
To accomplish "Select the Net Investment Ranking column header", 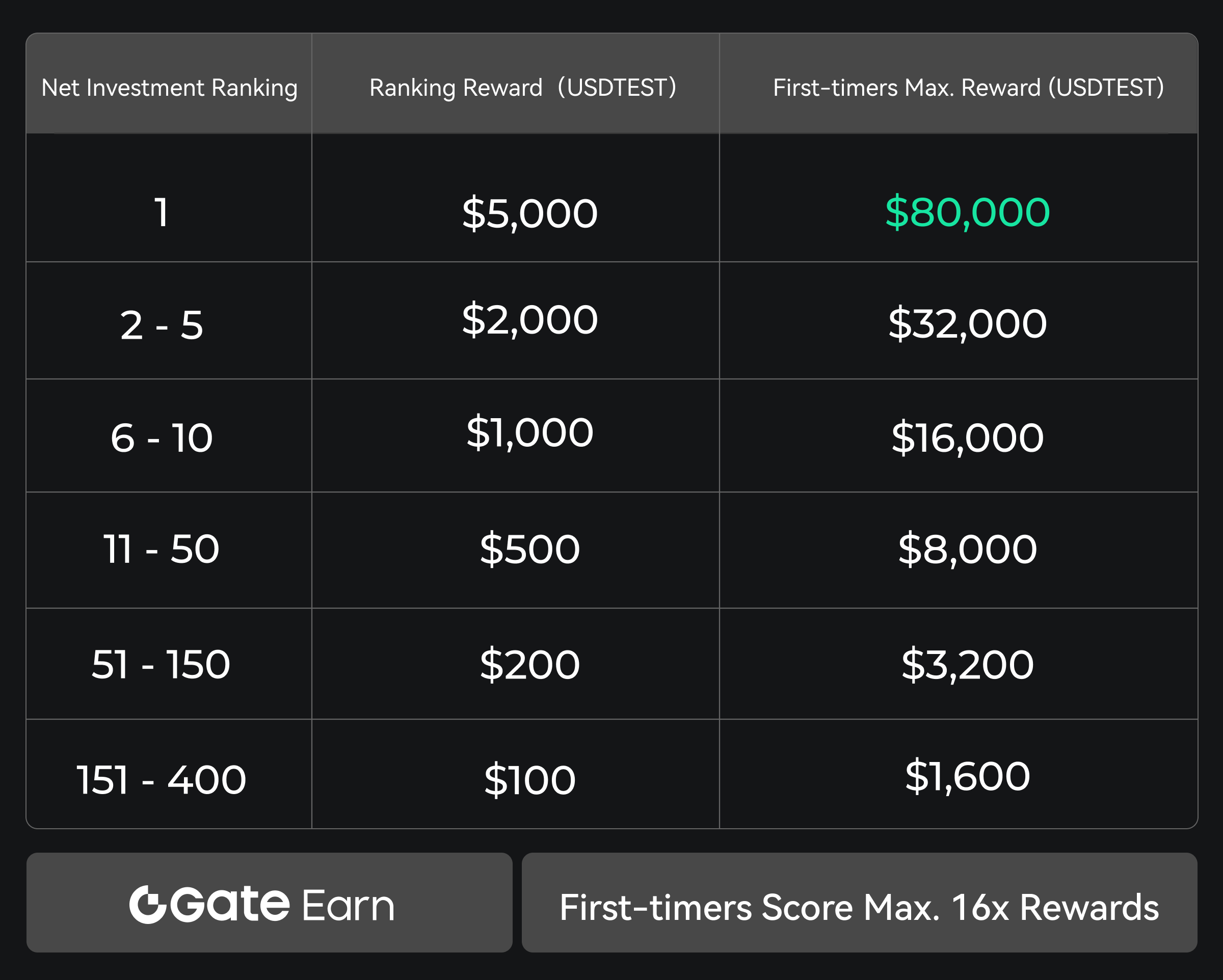I will 169,87.
